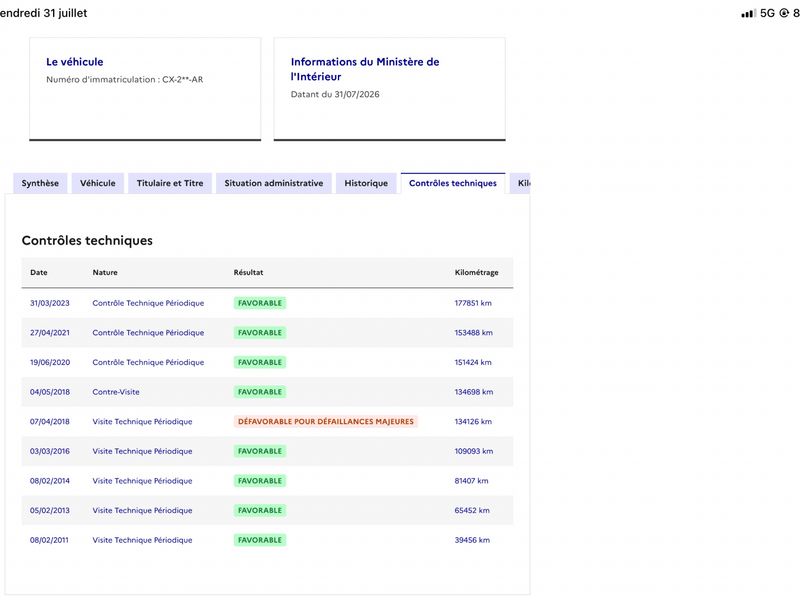Click Contrôle Technique Périodique on the 27/04/2021 row
The image size is (800, 600).
pyautogui.click(x=148, y=333)
